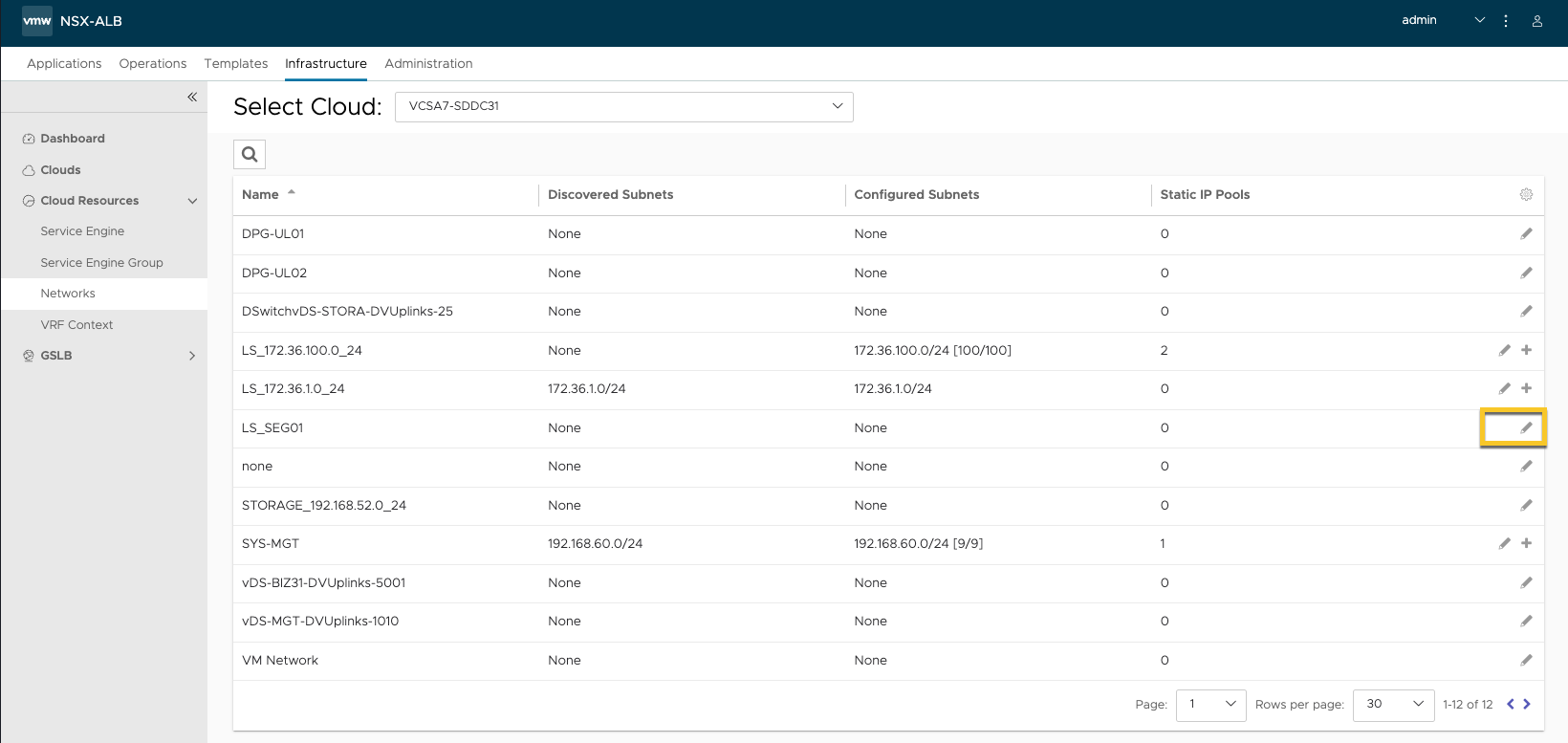The height and width of the screenshot is (743, 1568).
Task: Click VM Network name cell
Action: pyautogui.click(x=280, y=660)
